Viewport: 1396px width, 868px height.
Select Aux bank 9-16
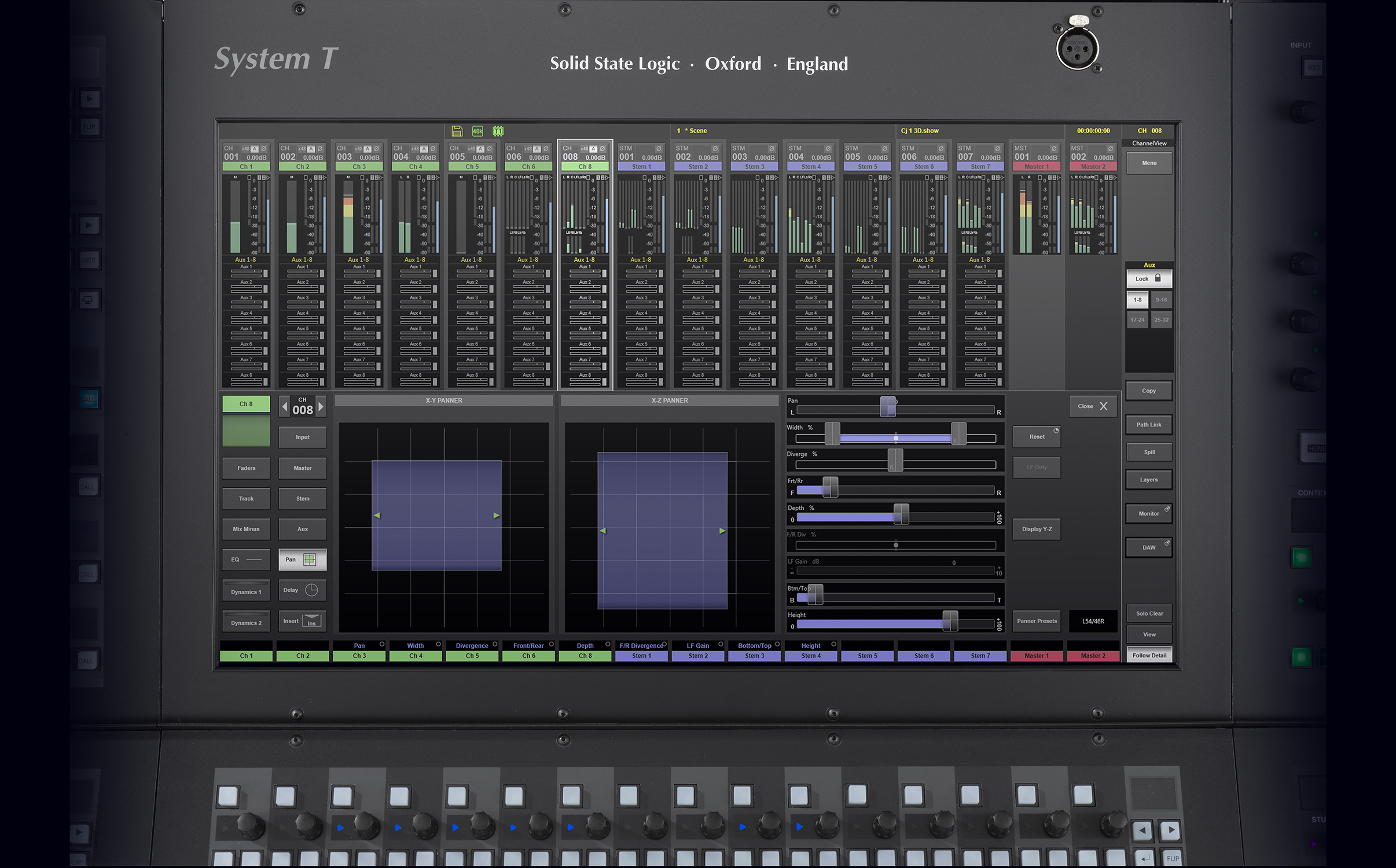(x=1161, y=300)
